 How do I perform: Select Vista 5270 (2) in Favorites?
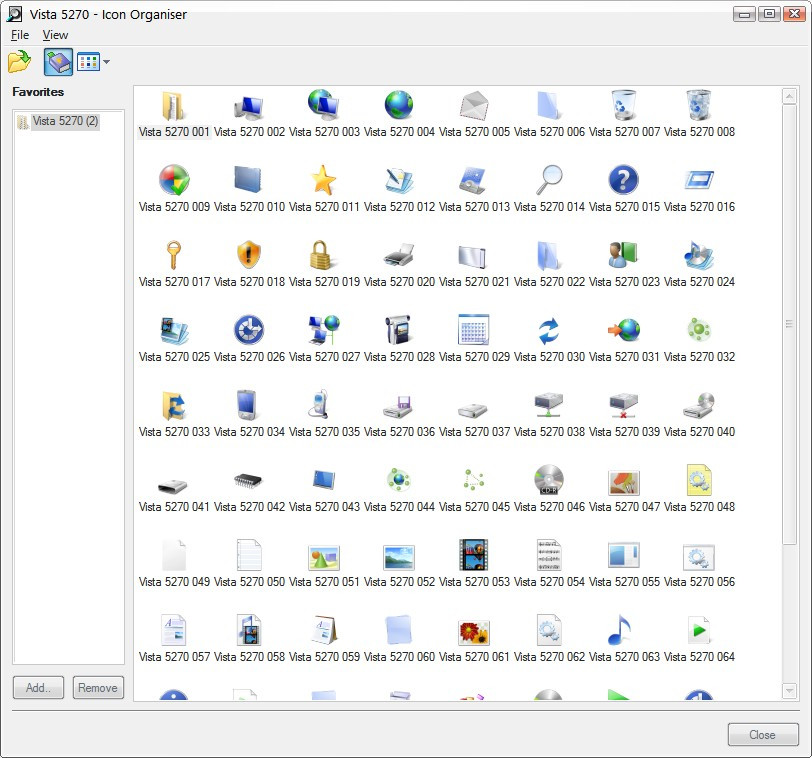pyautogui.click(x=65, y=121)
